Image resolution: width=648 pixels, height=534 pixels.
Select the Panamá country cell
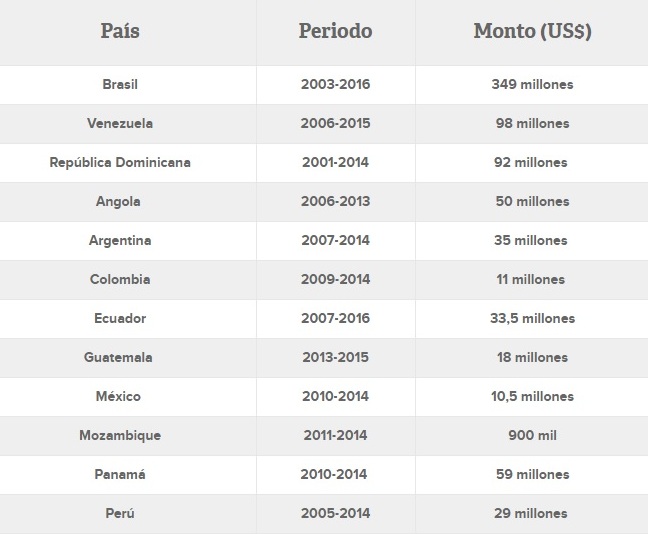pos(120,474)
